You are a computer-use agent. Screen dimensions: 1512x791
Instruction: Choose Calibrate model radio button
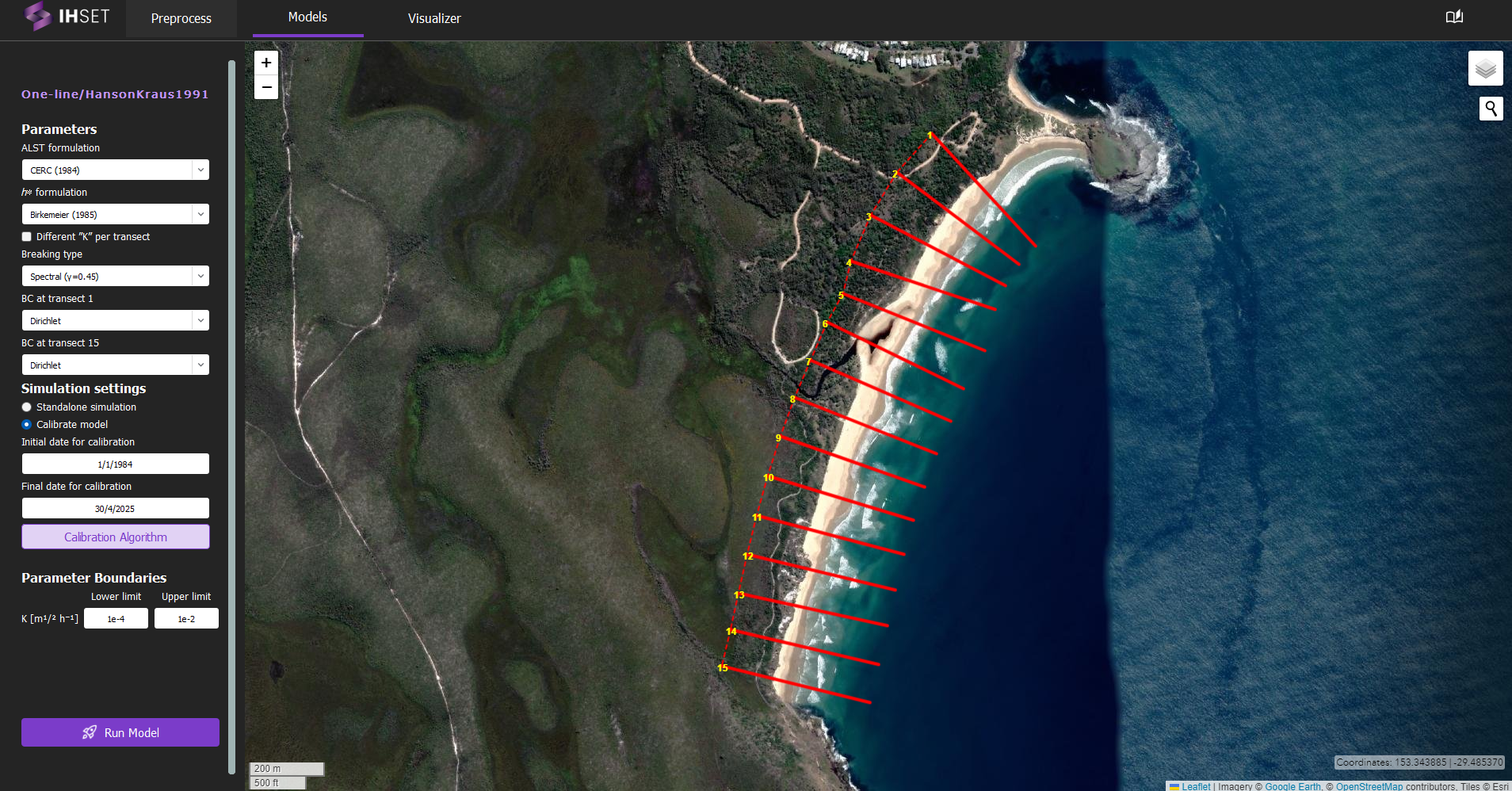tap(27, 425)
